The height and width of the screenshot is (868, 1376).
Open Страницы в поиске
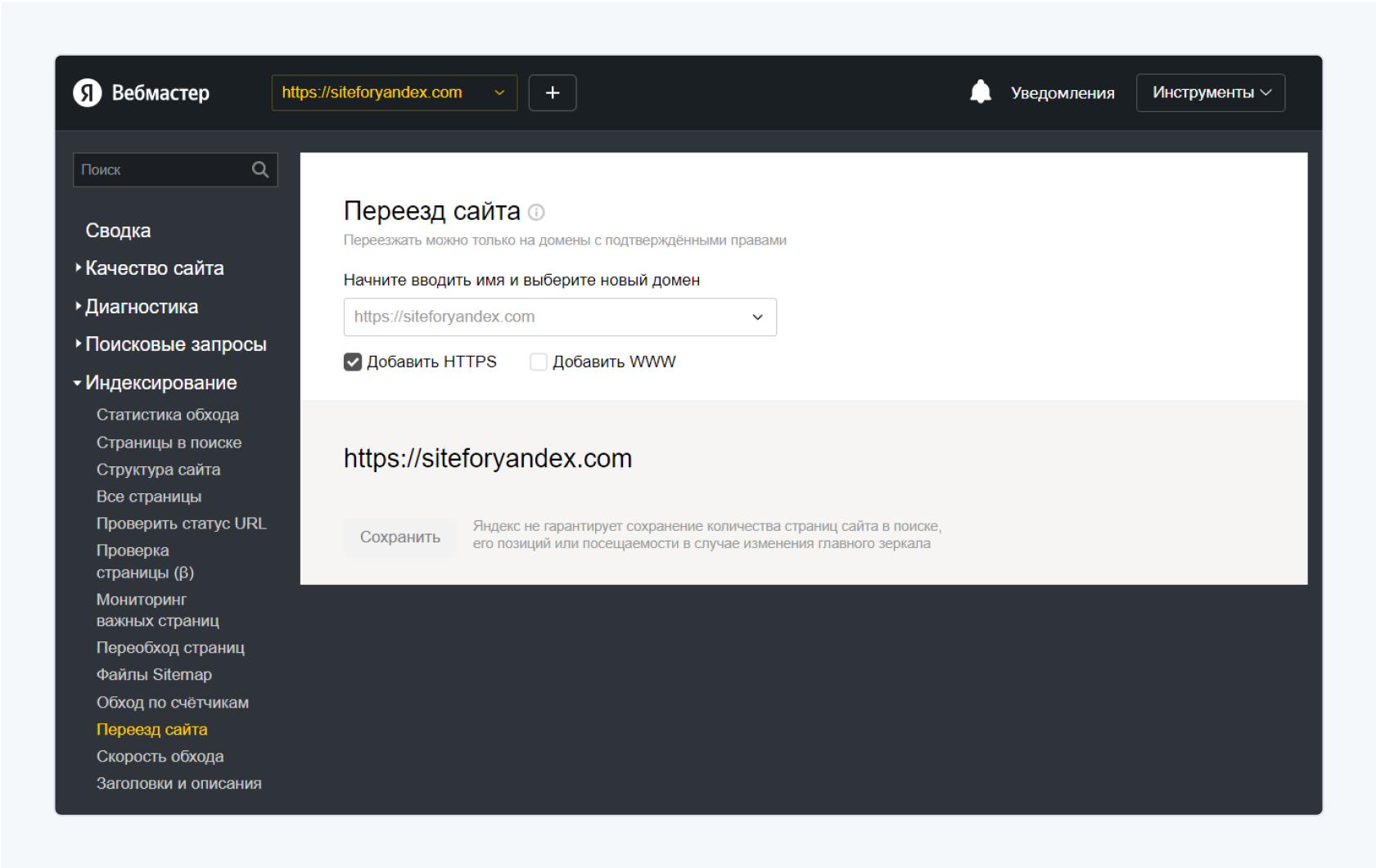click(169, 443)
